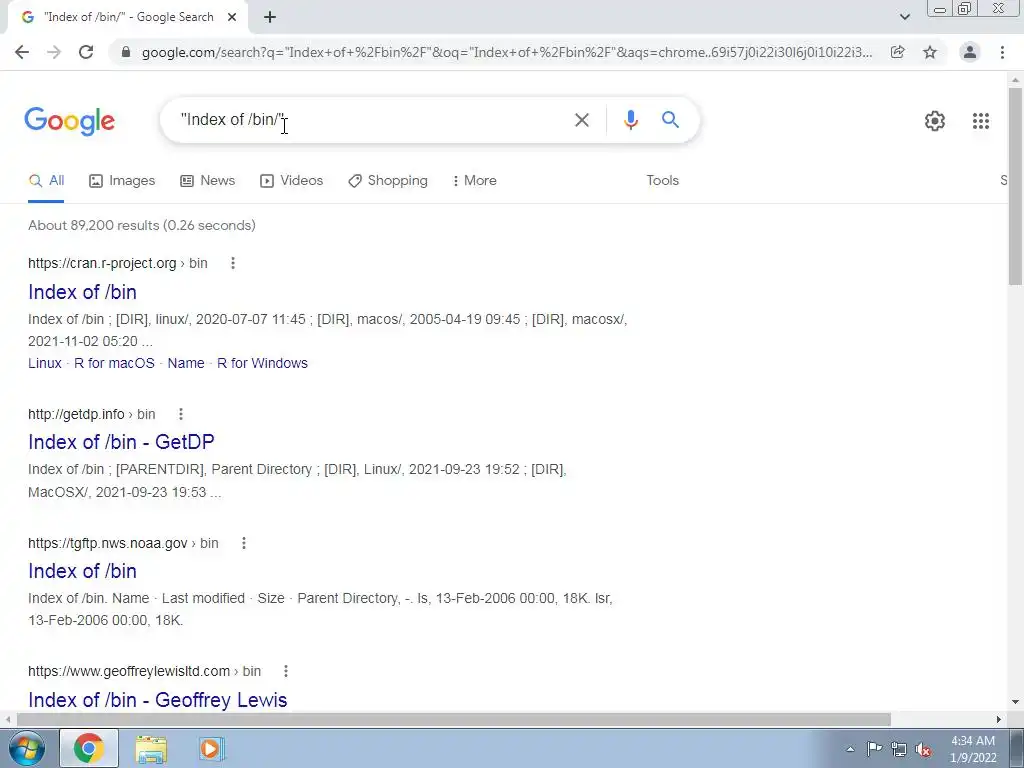This screenshot has height=768, width=1024.
Task: Click inside the search query field
Action: click(x=372, y=120)
